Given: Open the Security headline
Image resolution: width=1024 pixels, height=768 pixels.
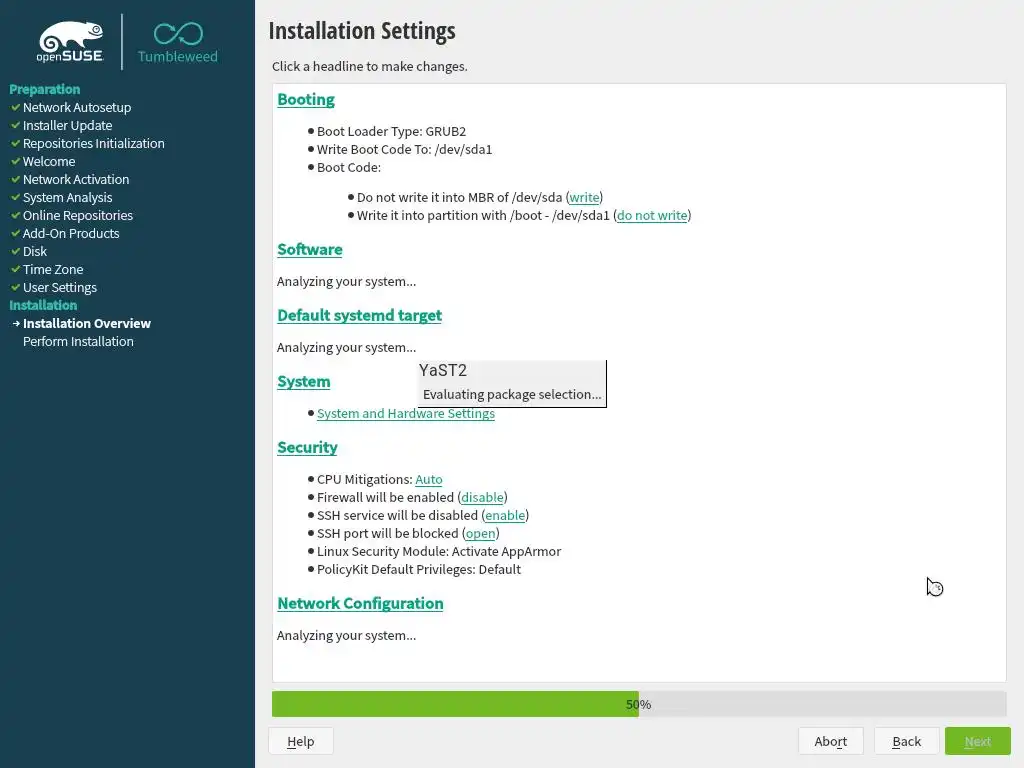Looking at the screenshot, I should [307, 447].
